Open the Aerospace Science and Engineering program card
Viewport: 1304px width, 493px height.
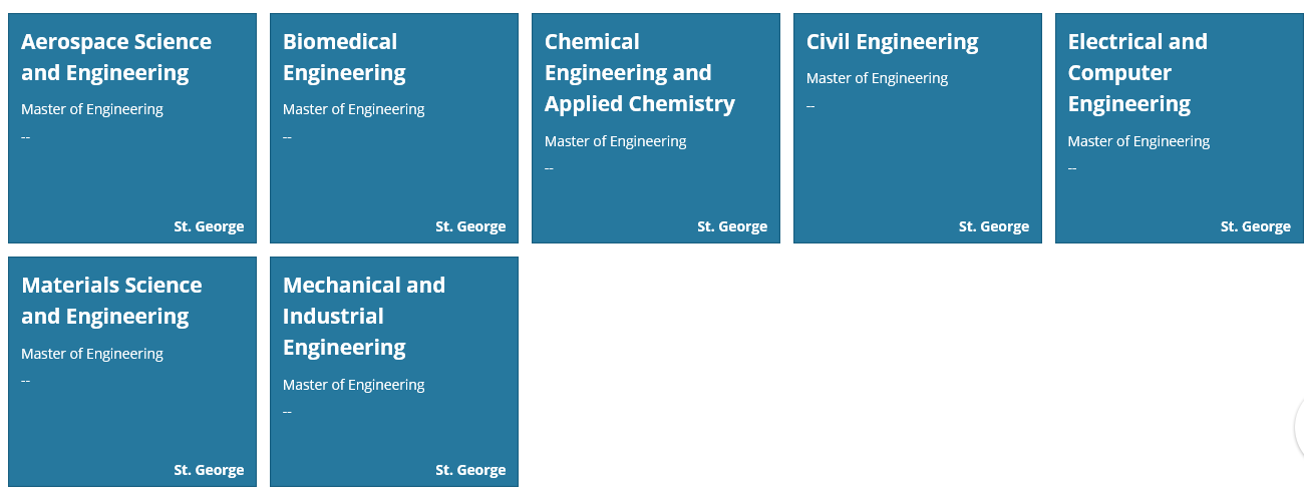(x=132, y=128)
